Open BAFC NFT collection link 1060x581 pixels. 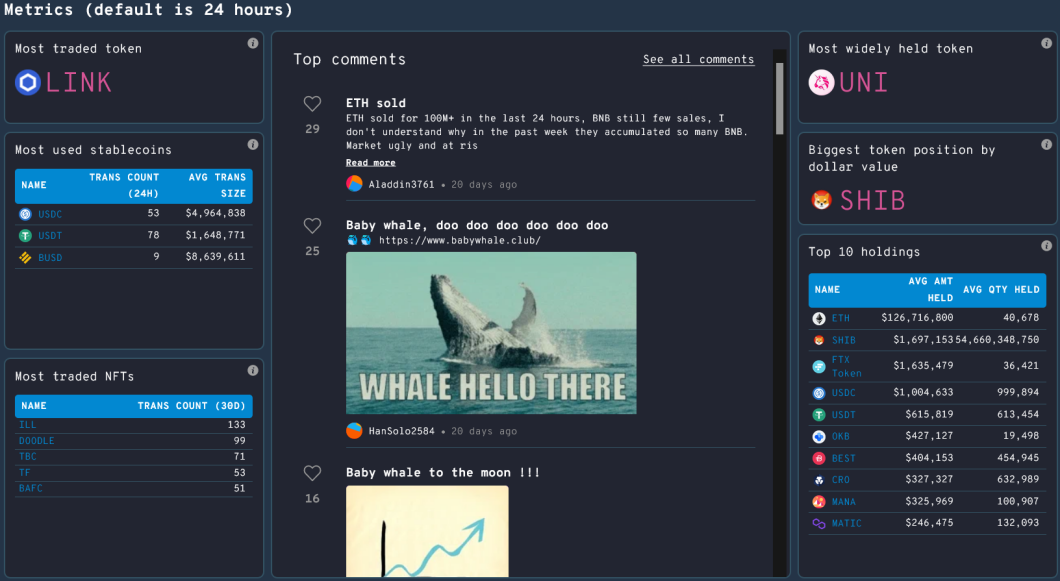[x=30, y=488]
